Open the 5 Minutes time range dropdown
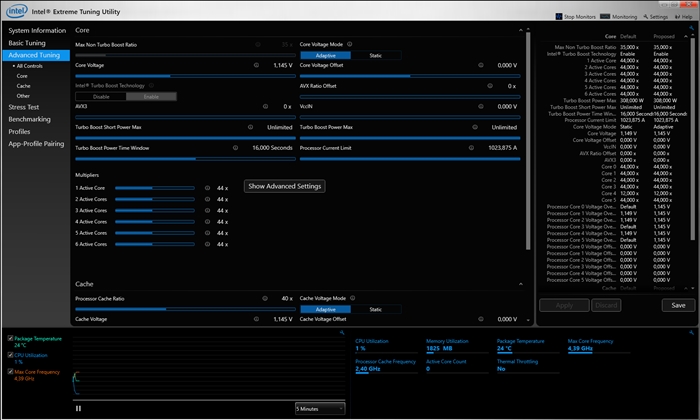 (x=320, y=408)
